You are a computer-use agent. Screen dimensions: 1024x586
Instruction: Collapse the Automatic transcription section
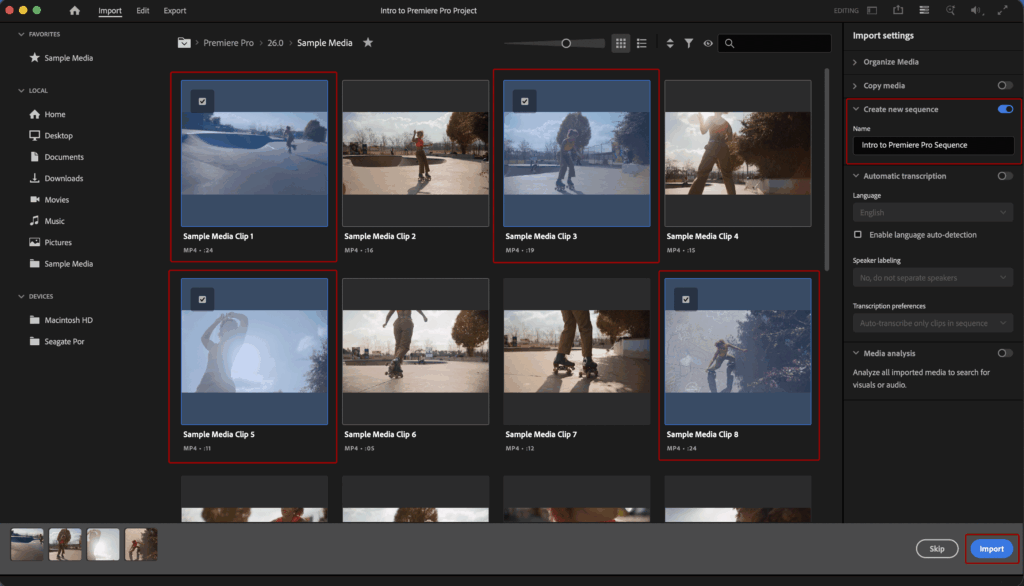coord(856,176)
